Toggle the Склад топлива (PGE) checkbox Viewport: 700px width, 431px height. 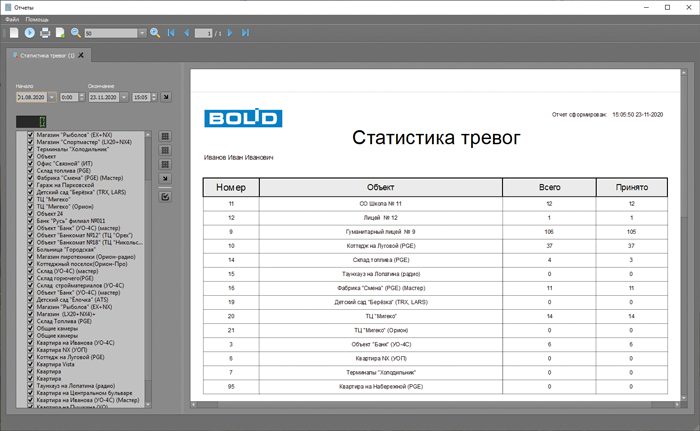(30, 170)
